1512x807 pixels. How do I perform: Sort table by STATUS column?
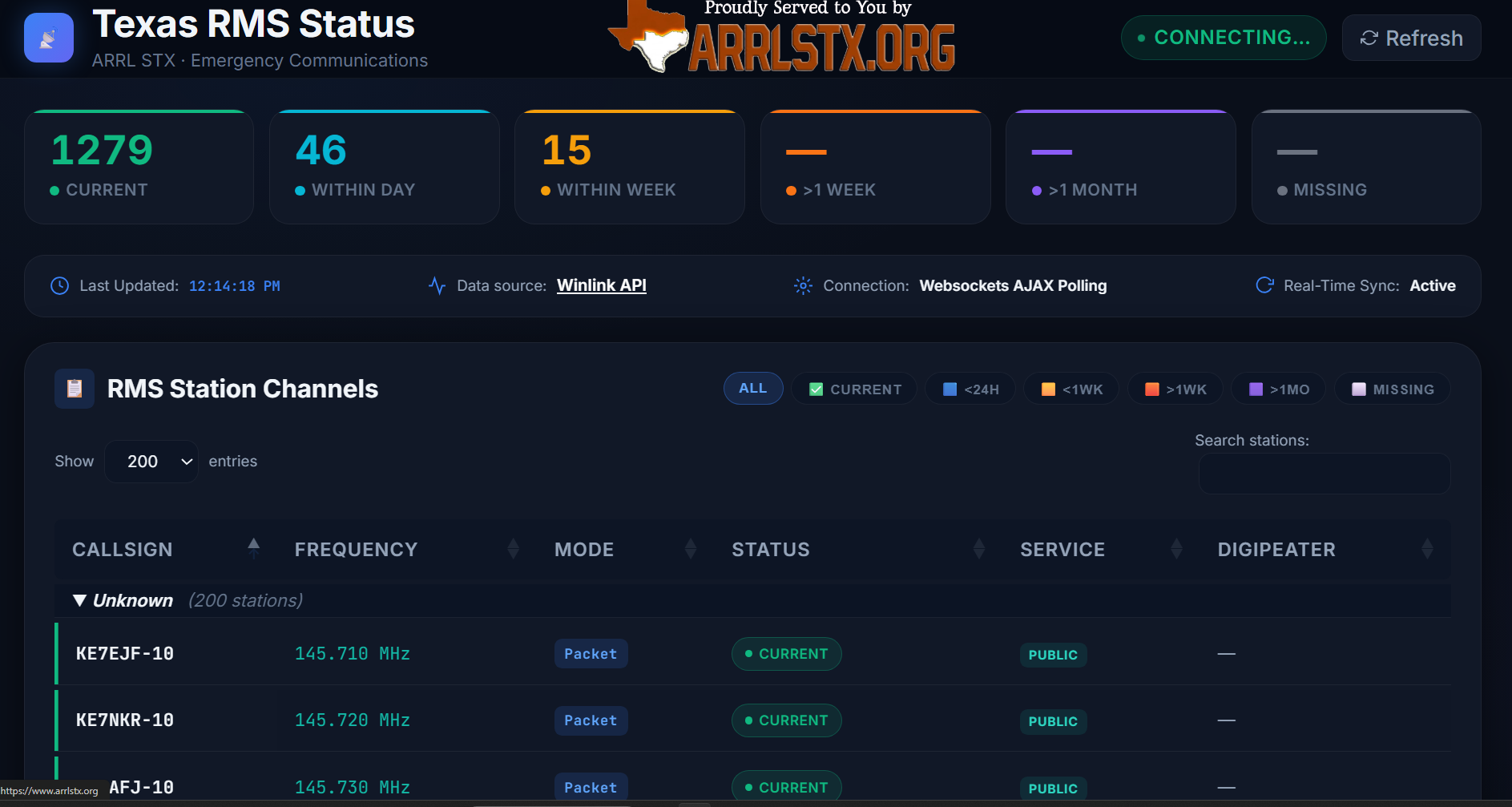pyautogui.click(x=858, y=550)
